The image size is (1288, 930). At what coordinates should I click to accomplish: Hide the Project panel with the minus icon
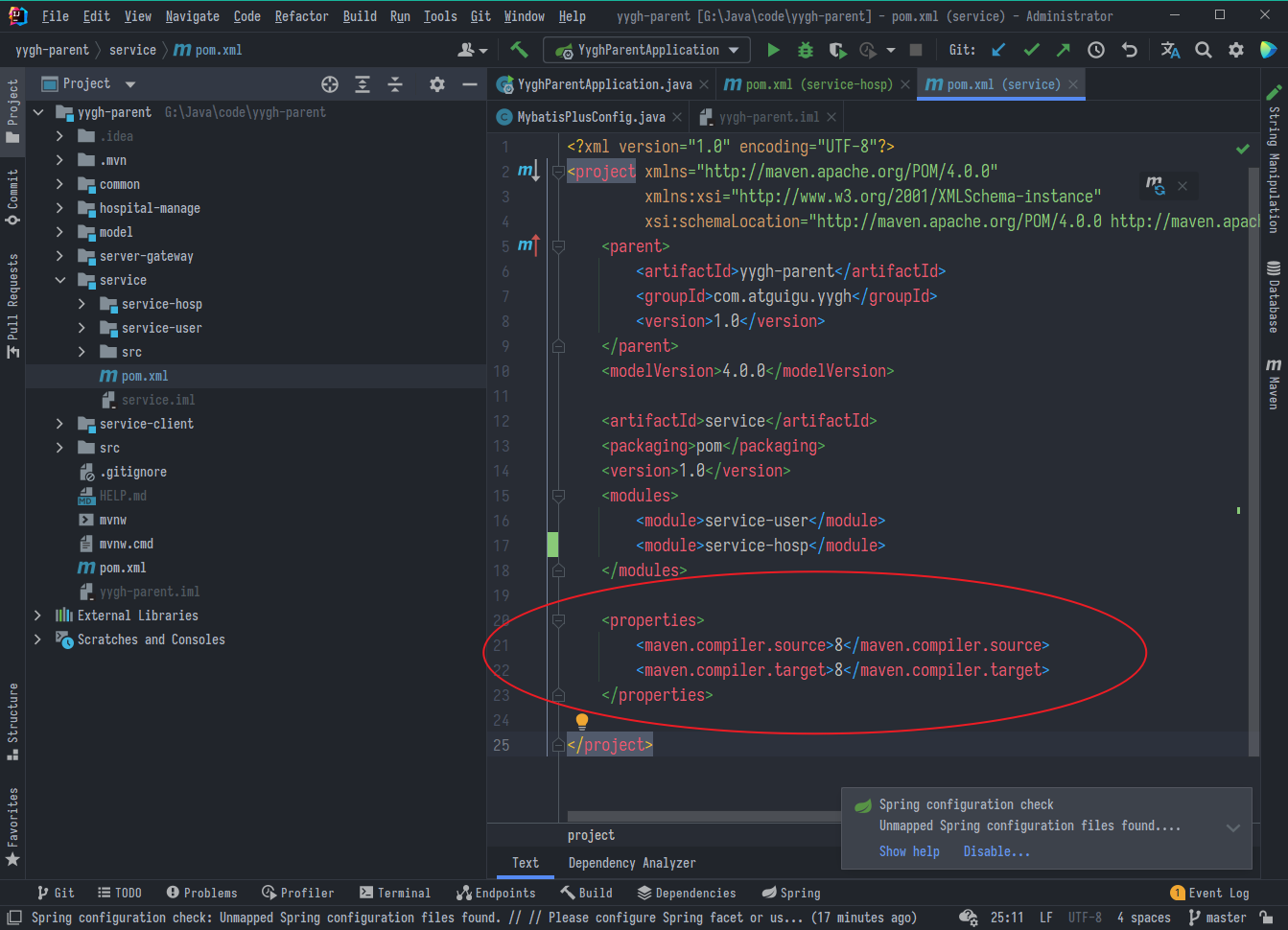point(470,84)
